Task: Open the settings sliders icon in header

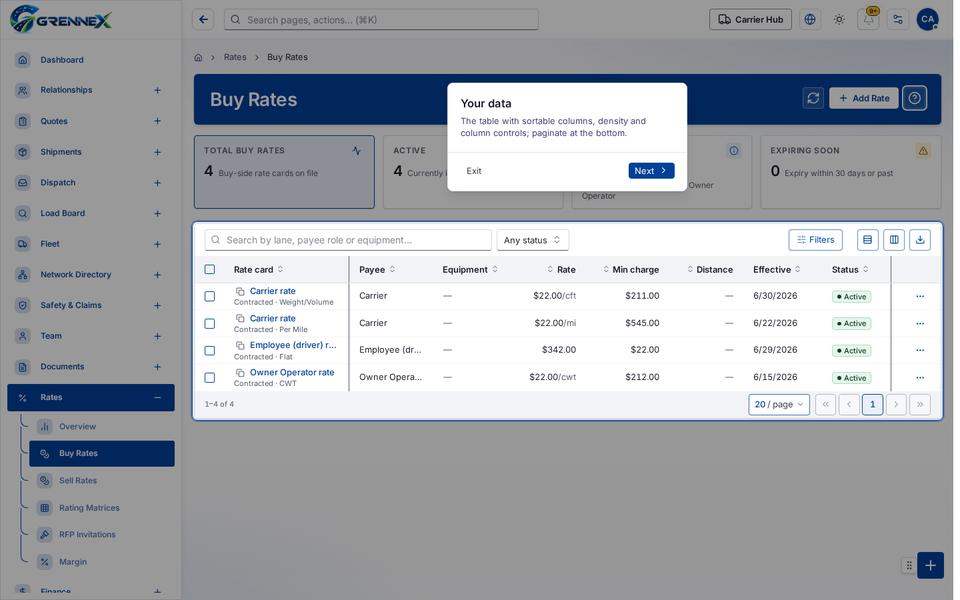Action: [898, 20]
